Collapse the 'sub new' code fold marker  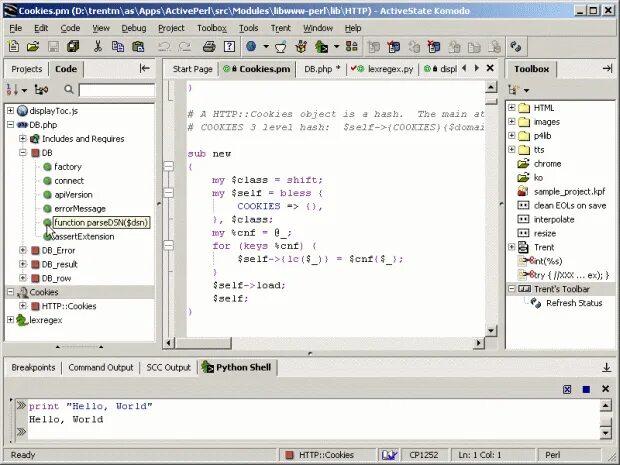pyautogui.click(x=169, y=166)
